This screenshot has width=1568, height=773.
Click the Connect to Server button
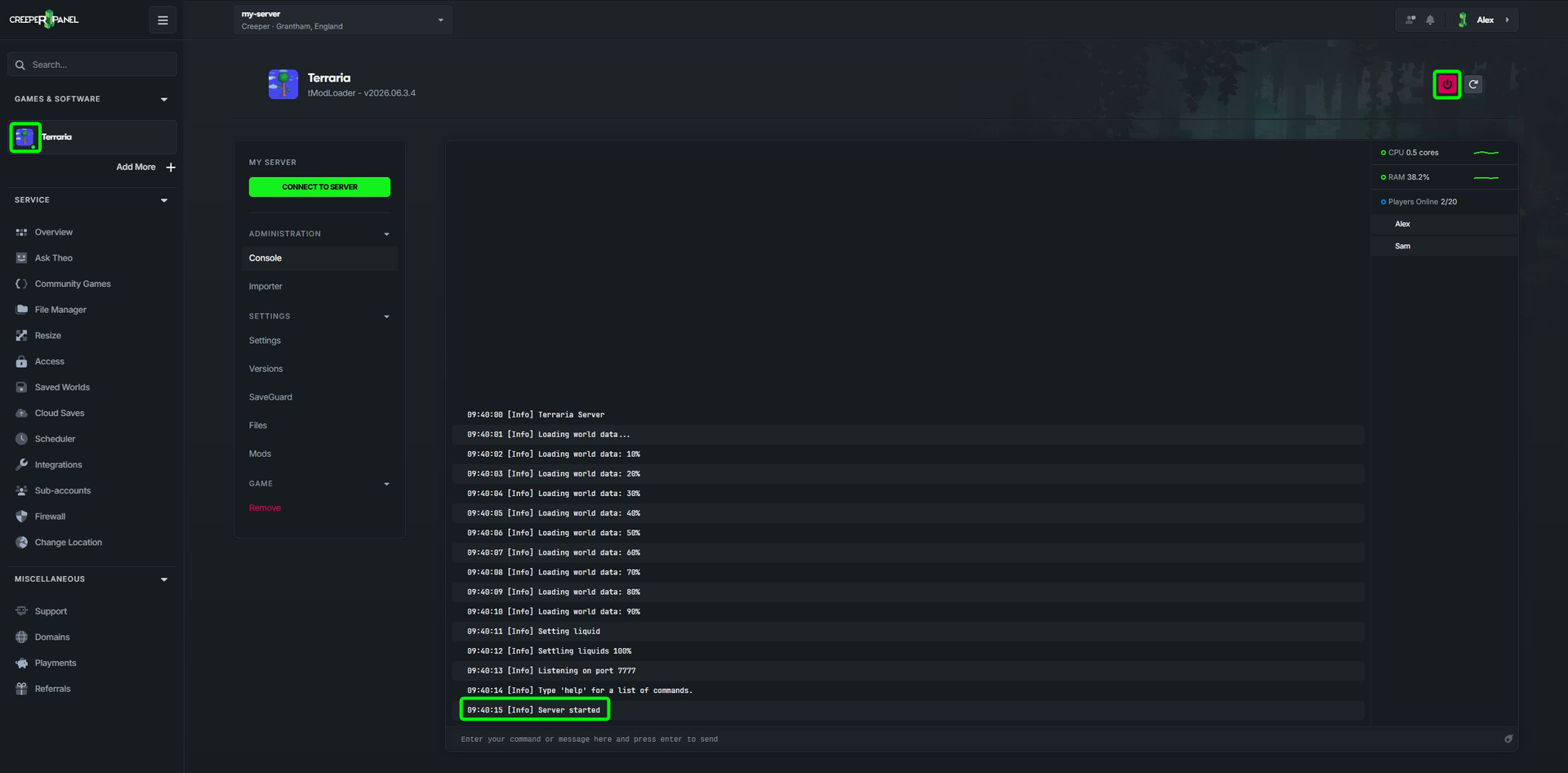coord(319,187)
